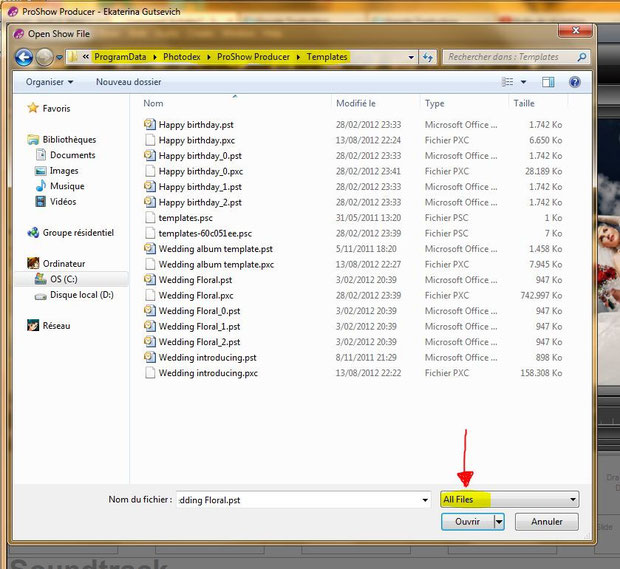Open Musique library in sidebar
The height and width of the screenshot is (569, 620).
(67, 186)
